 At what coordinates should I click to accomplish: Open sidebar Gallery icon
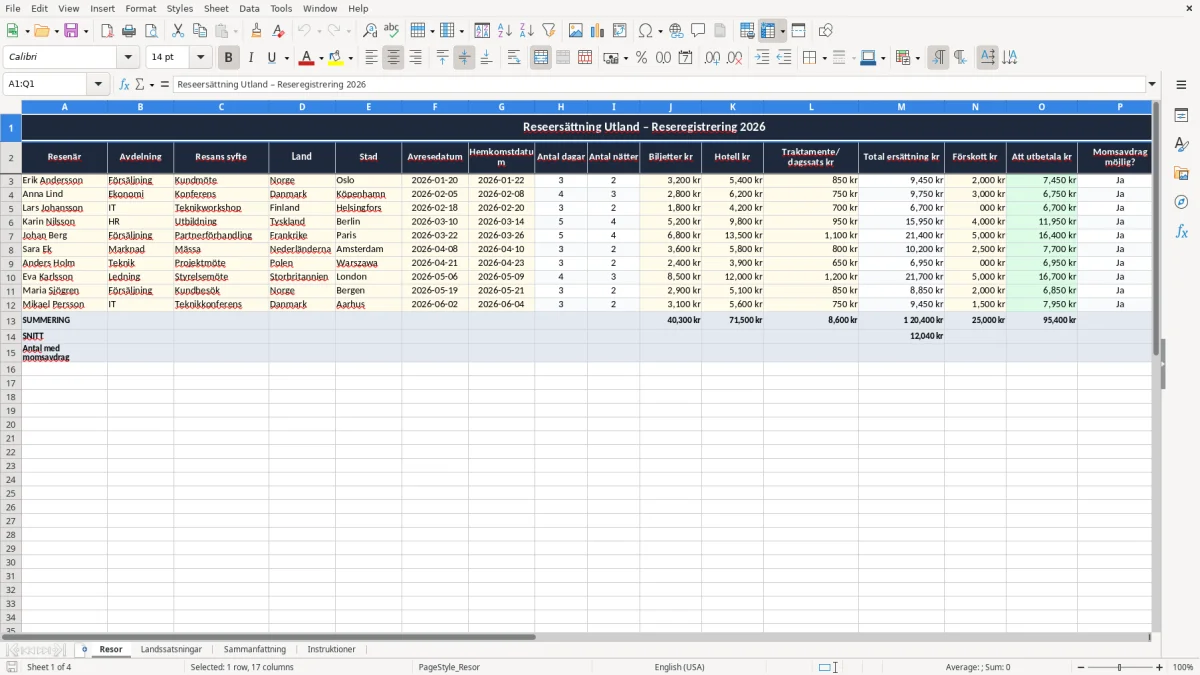coord(1181,173)
